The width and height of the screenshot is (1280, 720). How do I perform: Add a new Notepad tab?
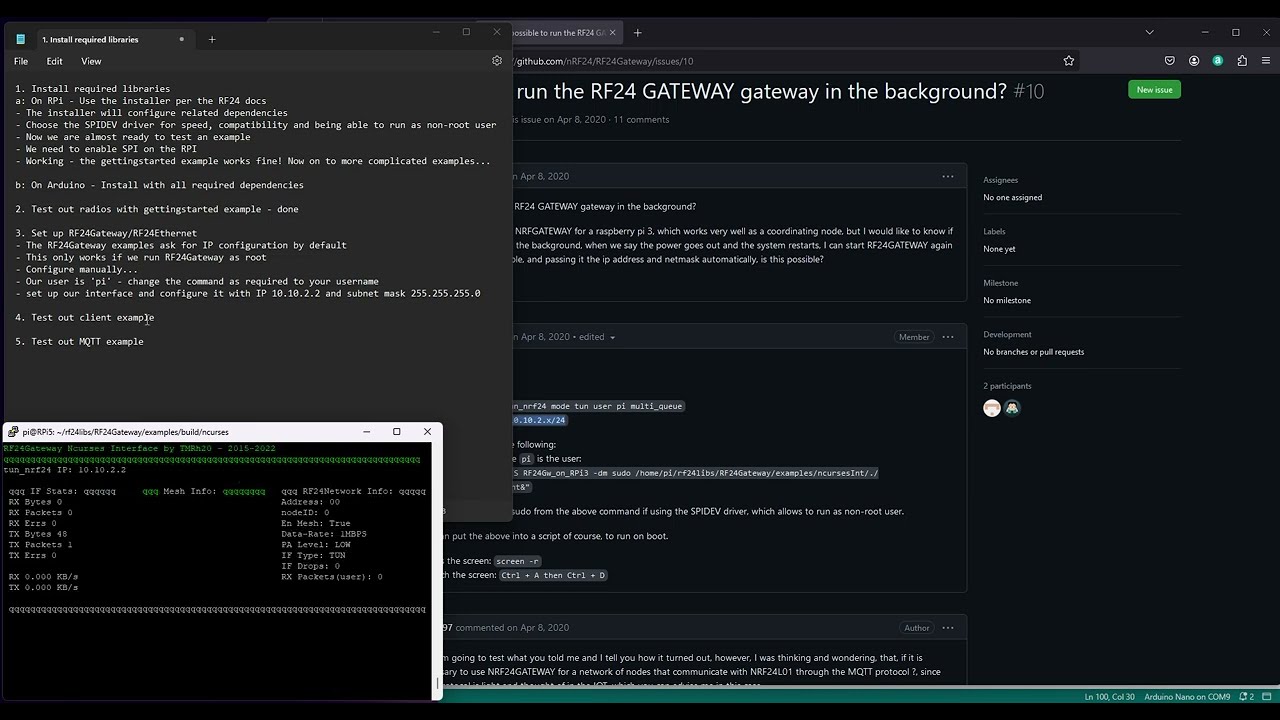212,39
